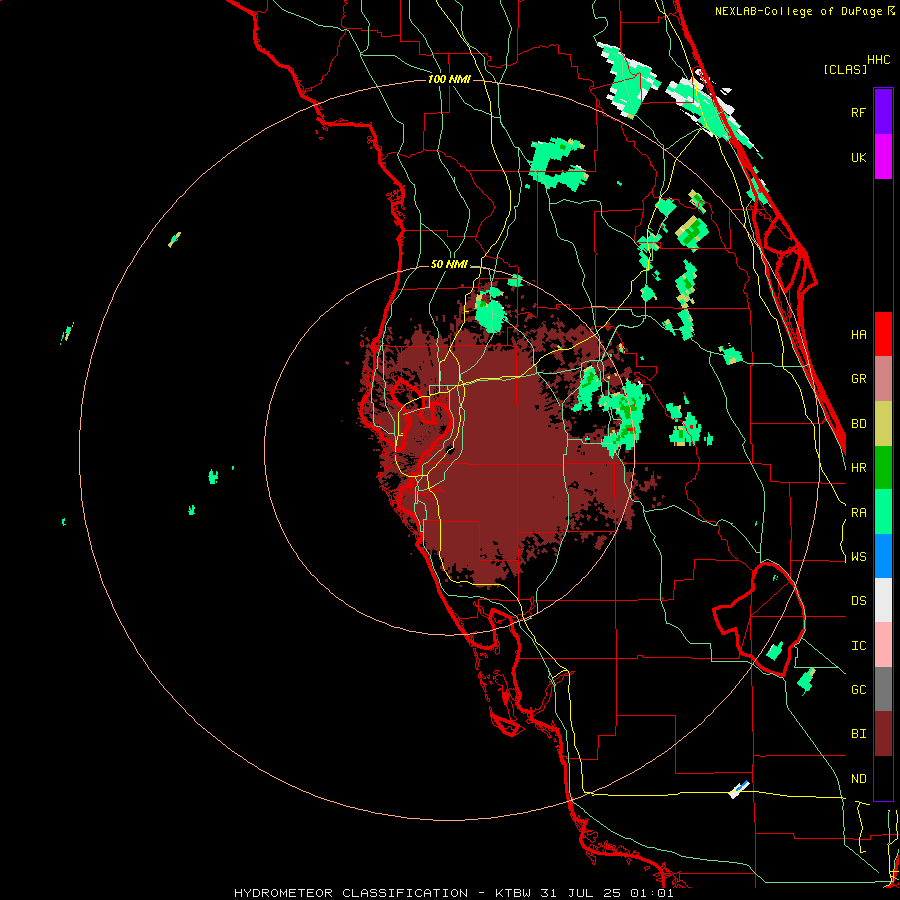Click the 'HR' legend label text
Viewport: 900px width, 900px height.
point(858,468)
